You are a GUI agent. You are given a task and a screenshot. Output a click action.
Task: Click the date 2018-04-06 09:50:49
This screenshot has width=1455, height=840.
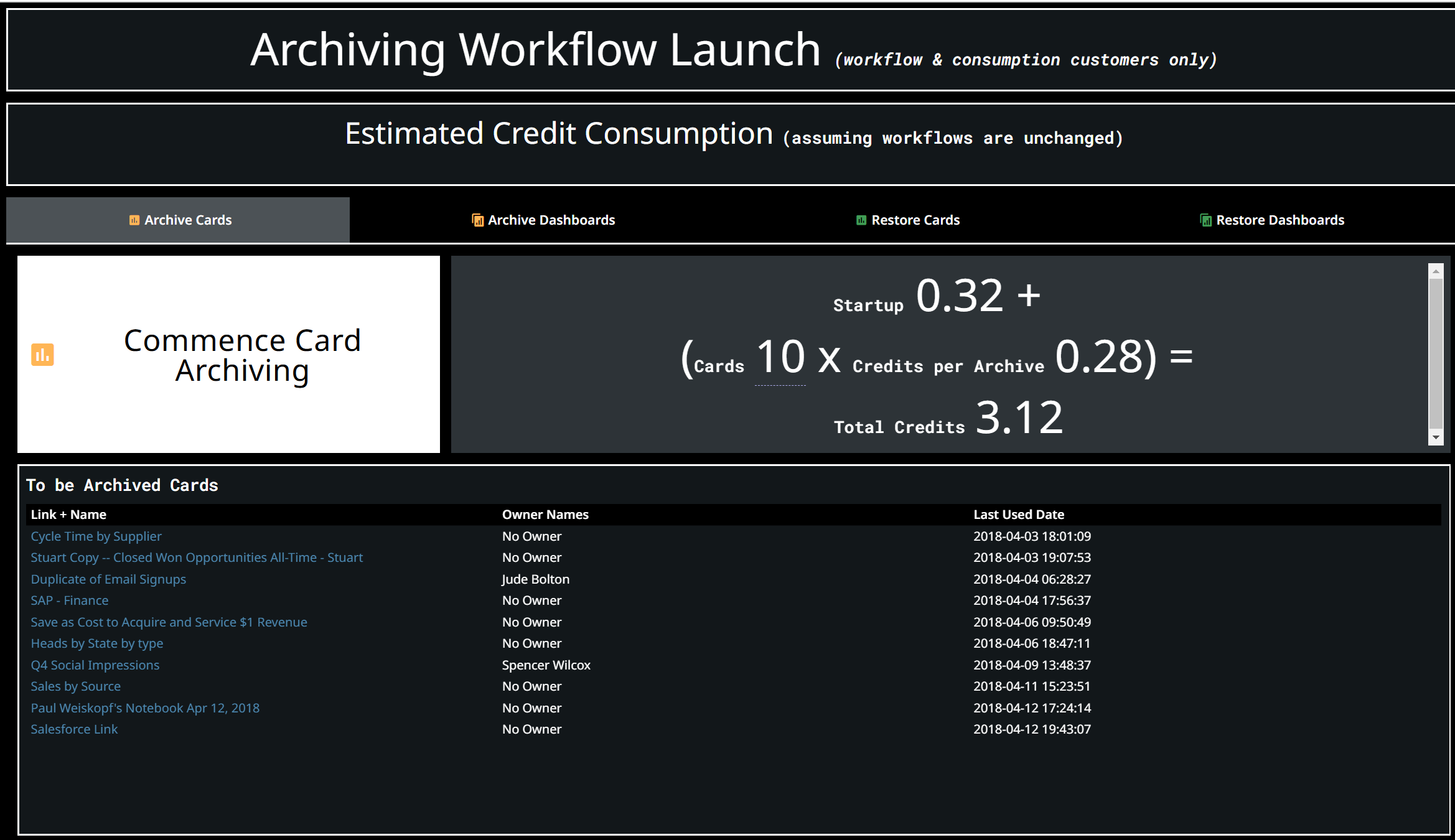[1032, 622]
